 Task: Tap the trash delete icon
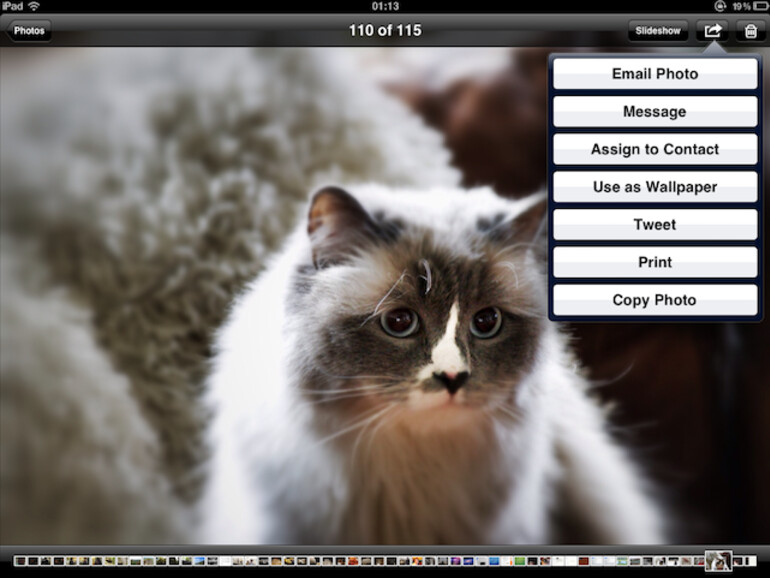750,31
